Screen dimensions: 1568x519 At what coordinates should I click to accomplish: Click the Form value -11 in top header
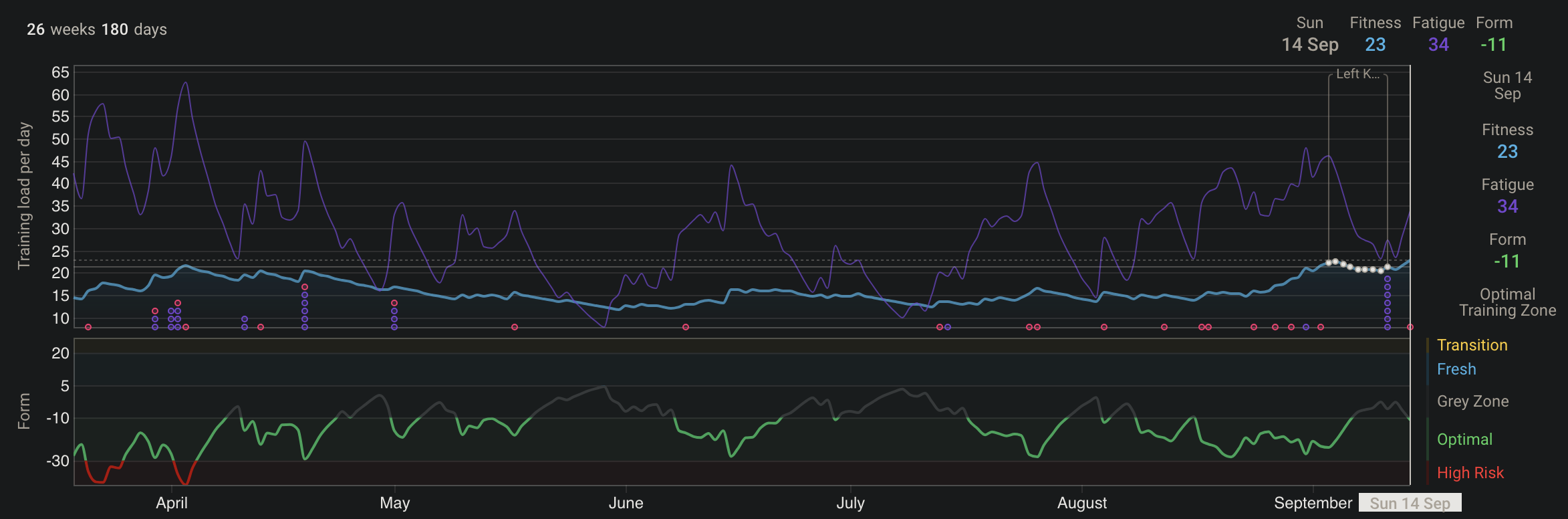(x=1494, y=45)
